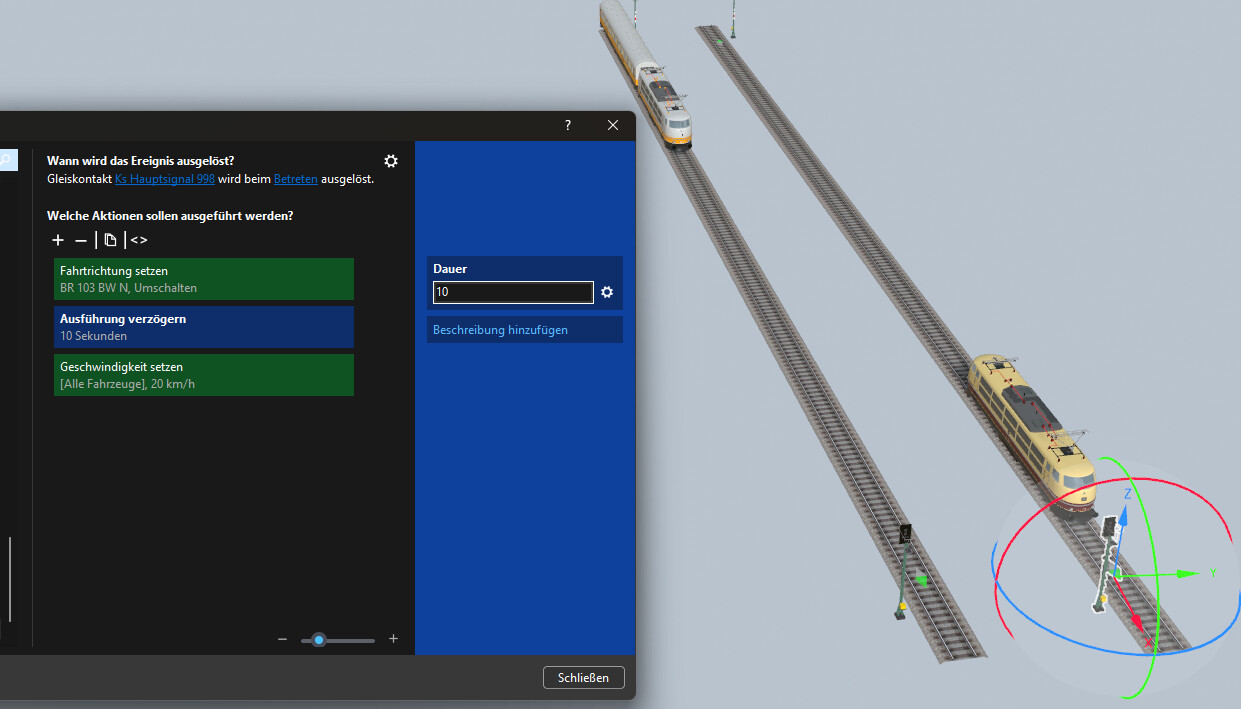
Task: Open script view with angle-brackets icon
Action: point(139,240)
